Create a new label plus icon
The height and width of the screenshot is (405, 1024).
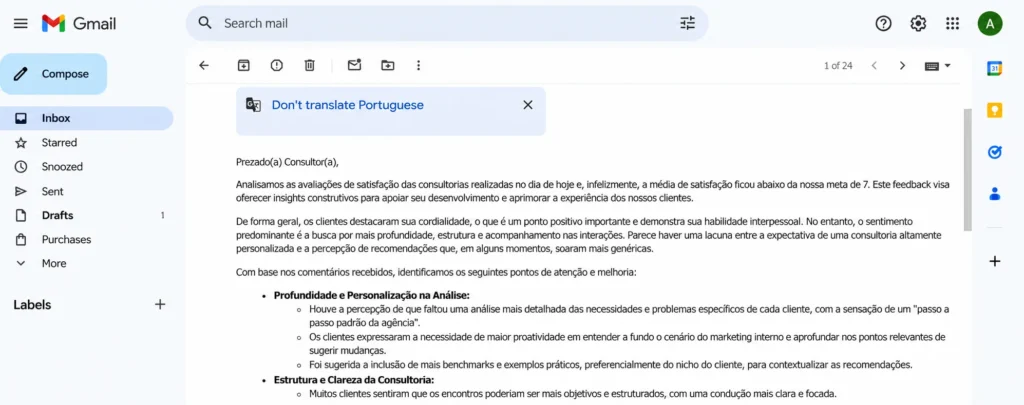(160, 304)
